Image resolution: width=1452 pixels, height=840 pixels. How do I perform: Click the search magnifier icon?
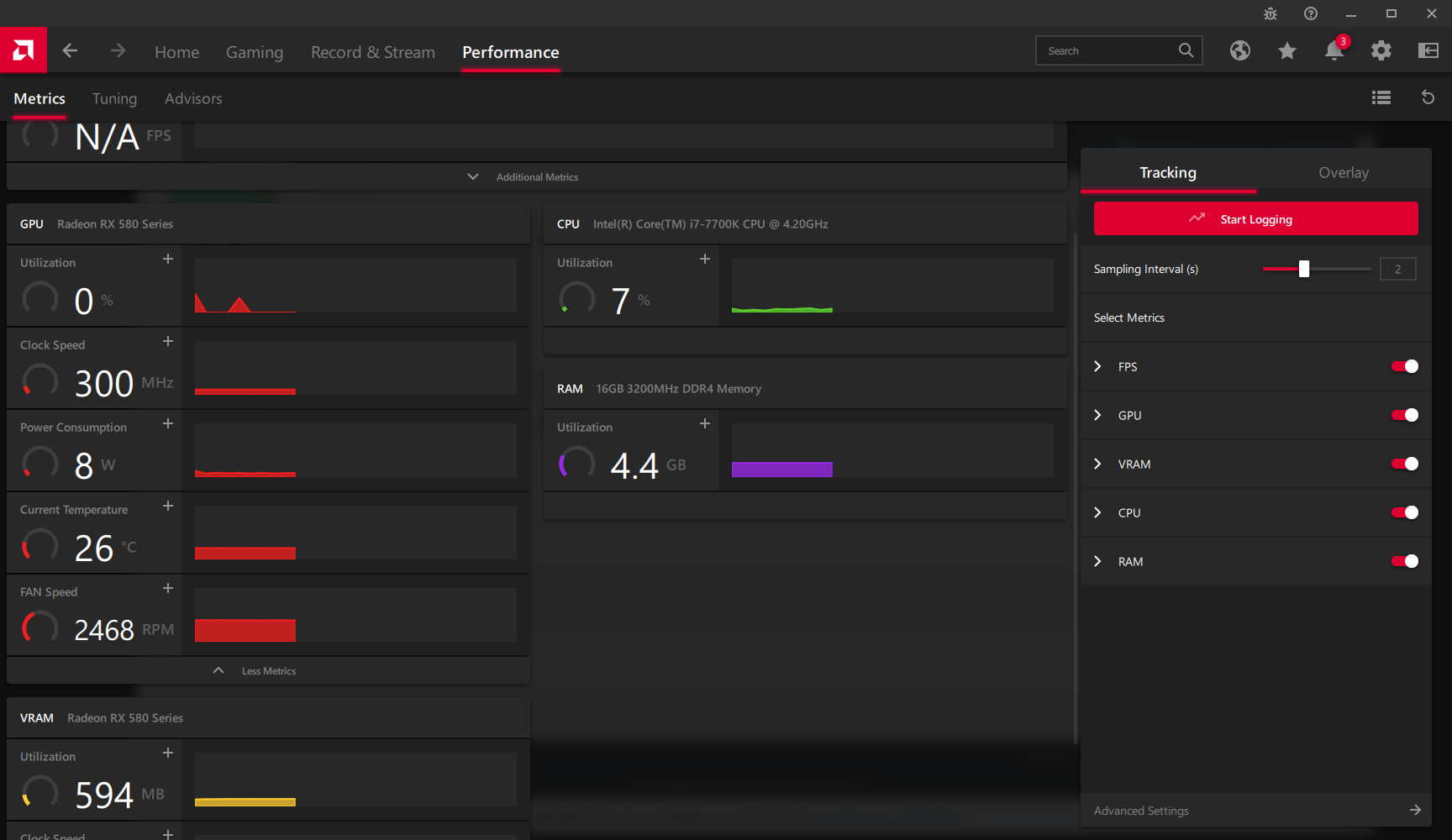1186,50
